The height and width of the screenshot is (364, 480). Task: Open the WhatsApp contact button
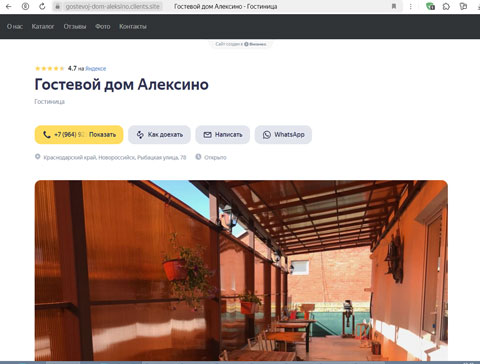point(283,135)
